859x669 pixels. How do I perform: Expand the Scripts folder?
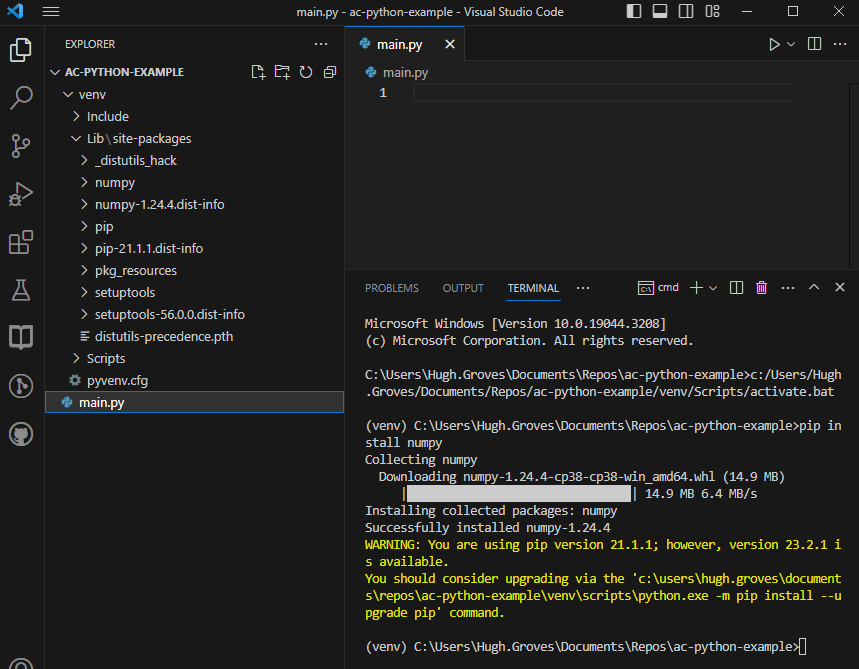click(x=76, y=358)
